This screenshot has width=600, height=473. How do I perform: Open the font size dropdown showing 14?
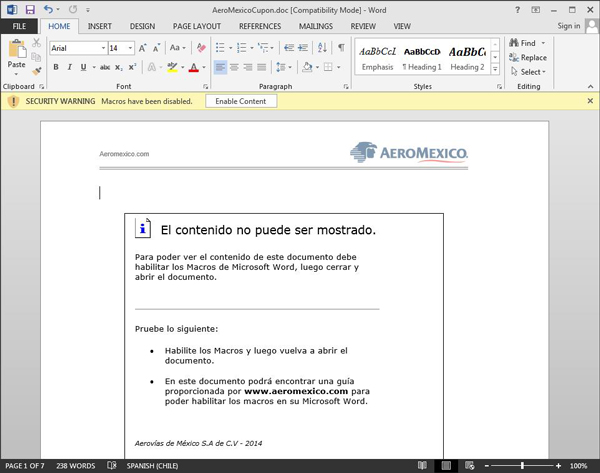pyautogui.click(x=130, y=48)
